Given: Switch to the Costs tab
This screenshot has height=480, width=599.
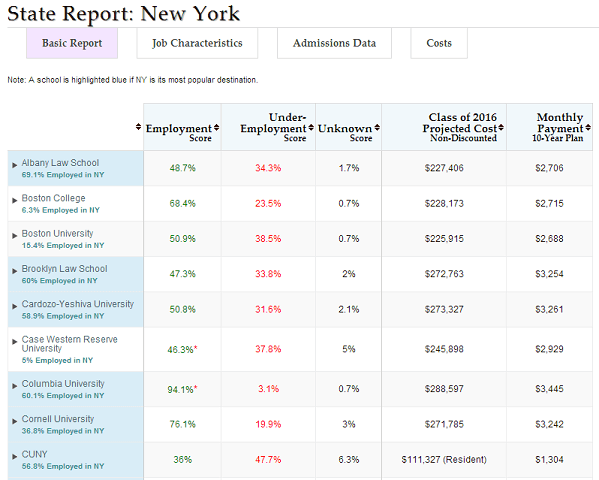Looking at the screenshot, I should point(439,43).
